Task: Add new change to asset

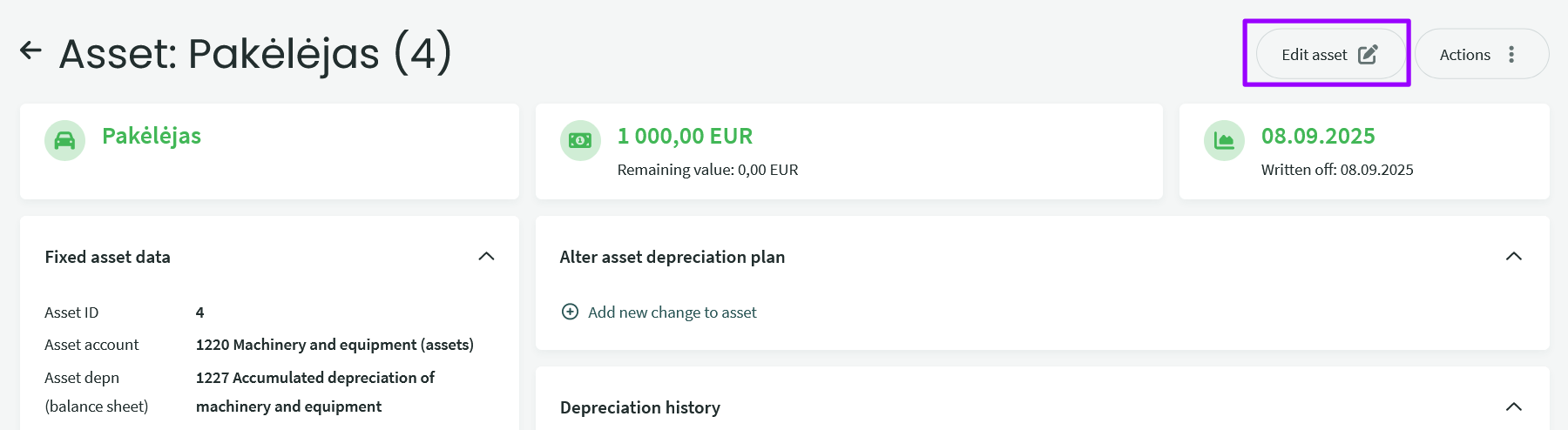Action: [659, 312]
